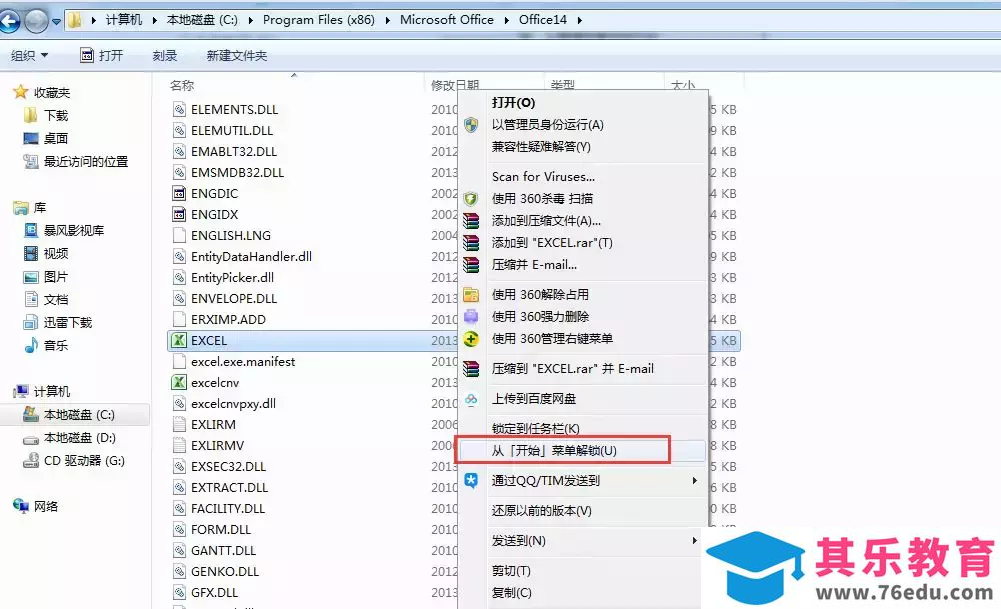Select the EMABLT32.DLL file
Viewport: 1001px width, 609px height.
point(234,151)
